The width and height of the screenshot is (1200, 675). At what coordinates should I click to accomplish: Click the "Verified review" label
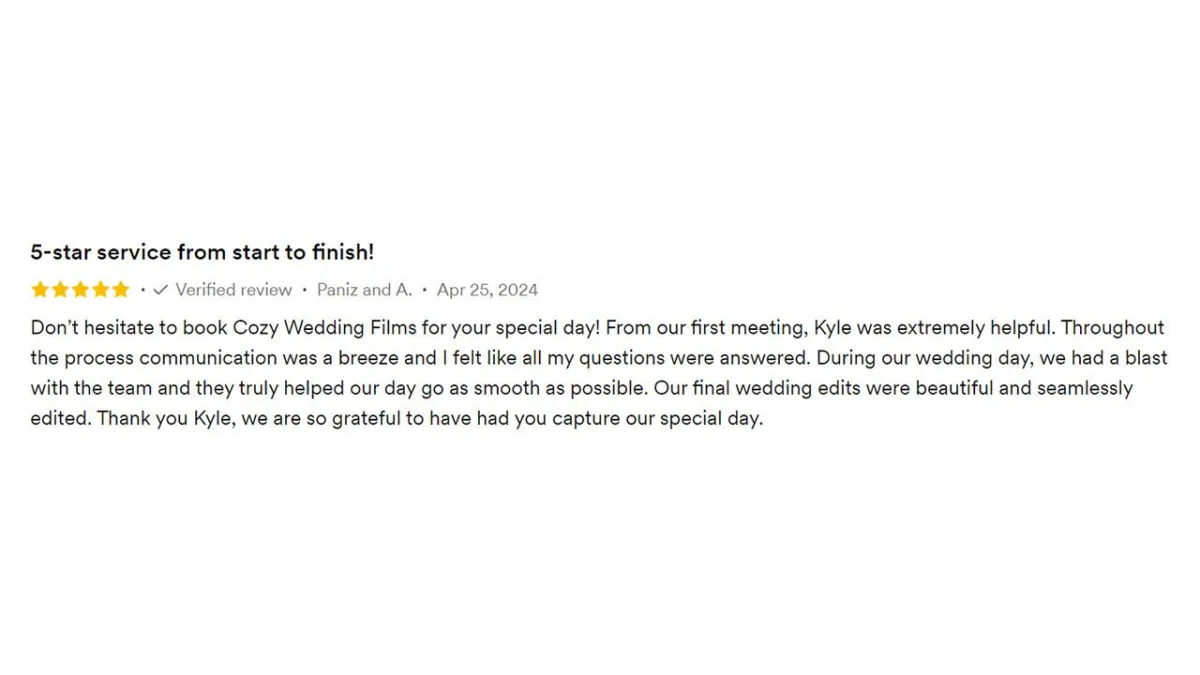tap(233, 290)
